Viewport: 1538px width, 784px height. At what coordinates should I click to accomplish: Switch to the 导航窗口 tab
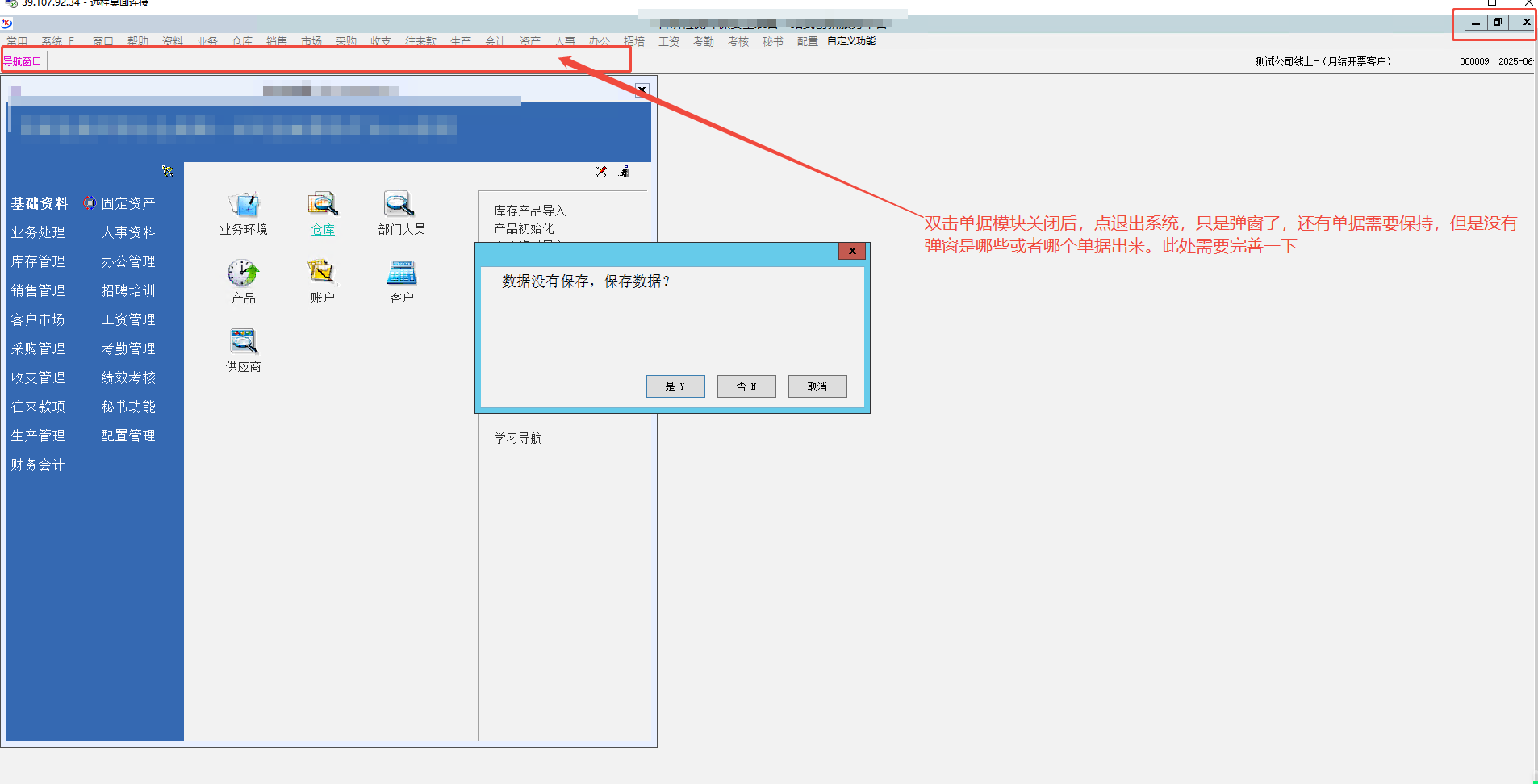click(23, 61)
